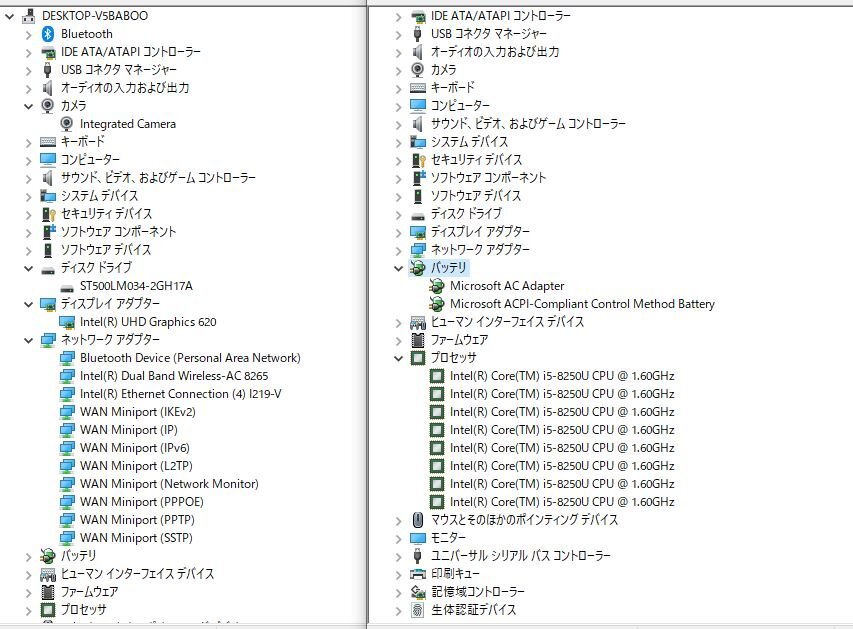853x629 pixels.
Task: Collapse the カメラ category in left pane
Action: pyautogui.click(x=28, y=106)
